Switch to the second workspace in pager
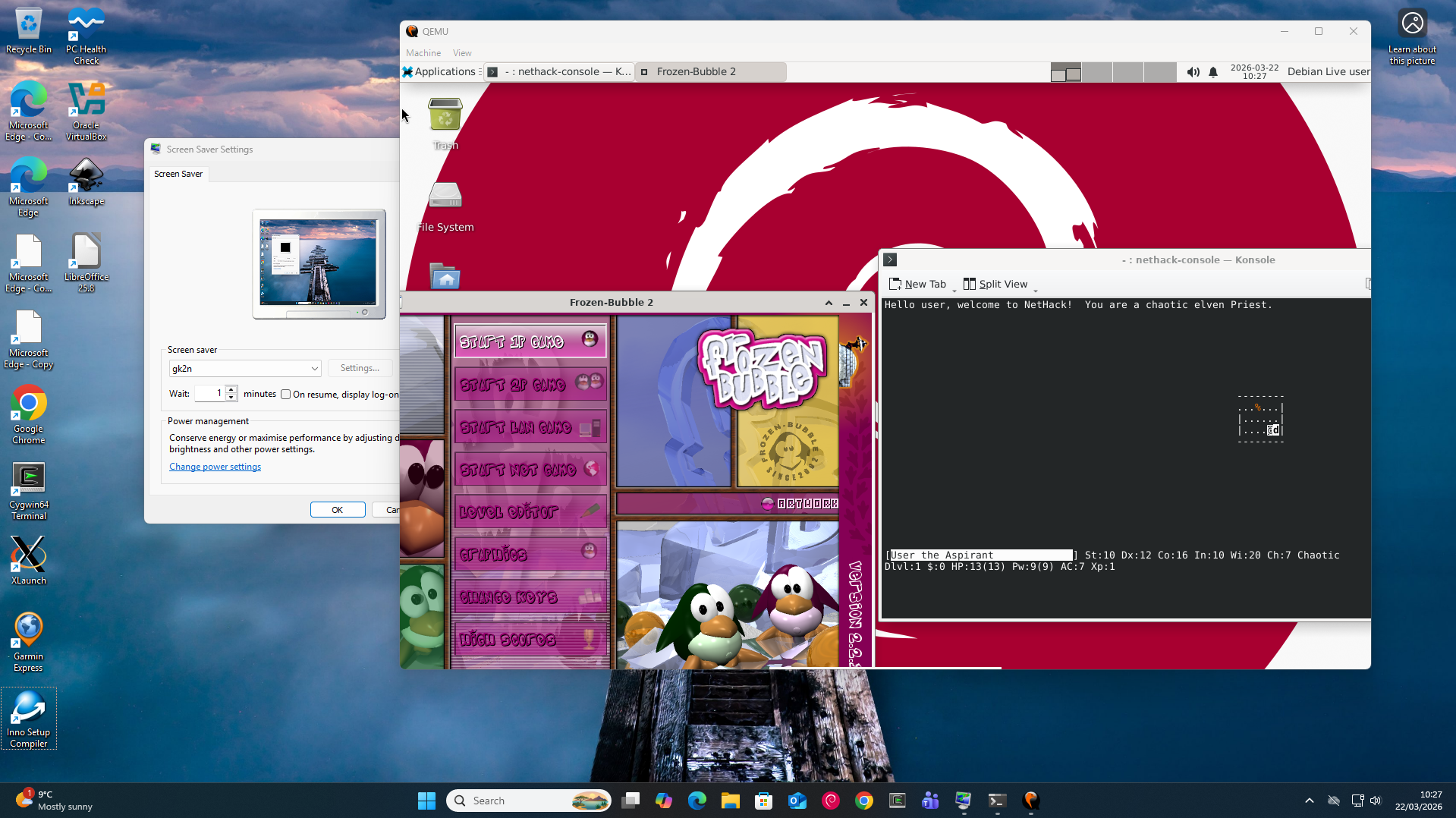The height and width of the screenshot is (818, 1456). click(1096, 72)
